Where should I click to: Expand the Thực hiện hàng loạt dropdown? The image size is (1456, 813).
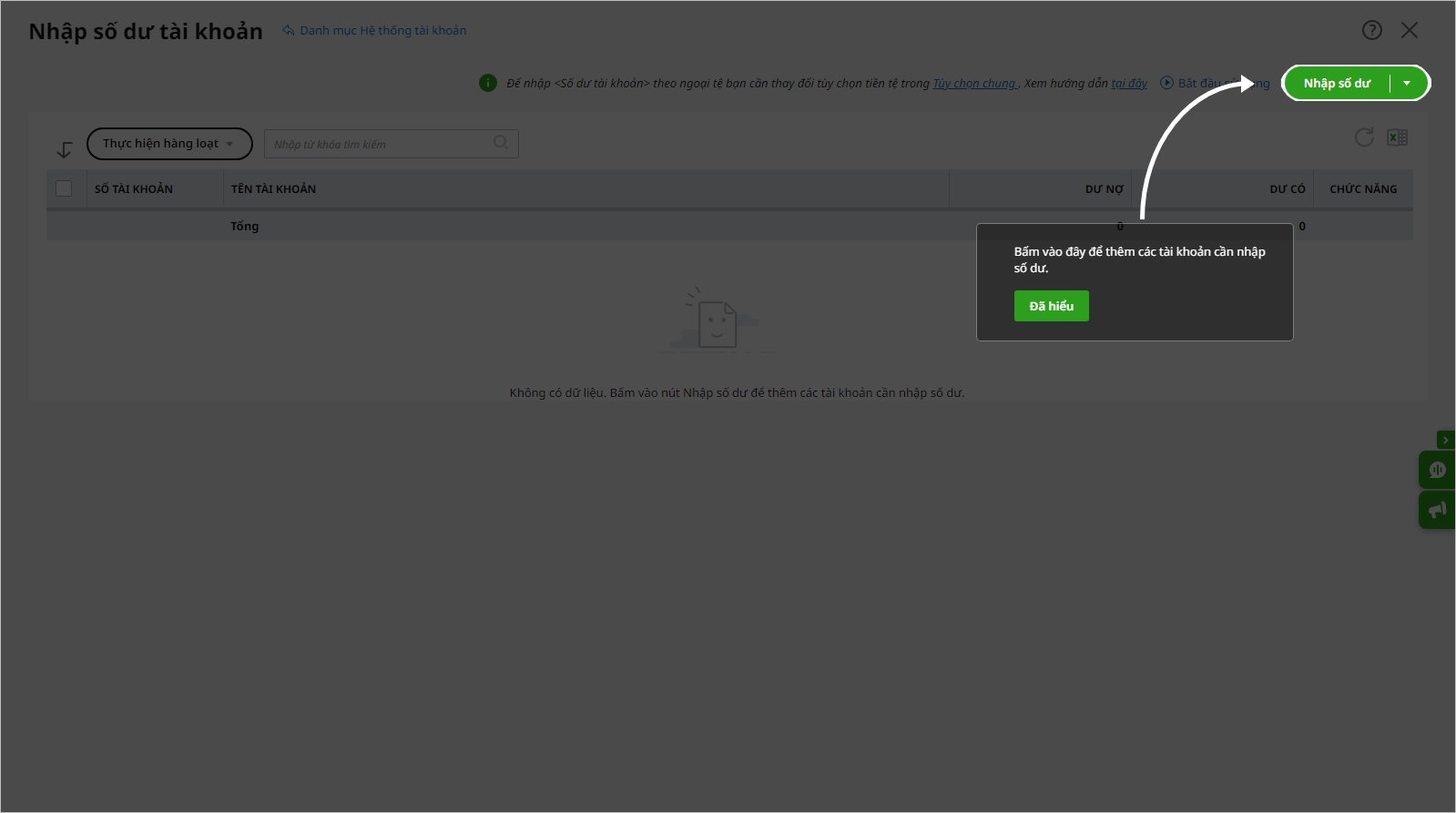[x=168, y=144]
